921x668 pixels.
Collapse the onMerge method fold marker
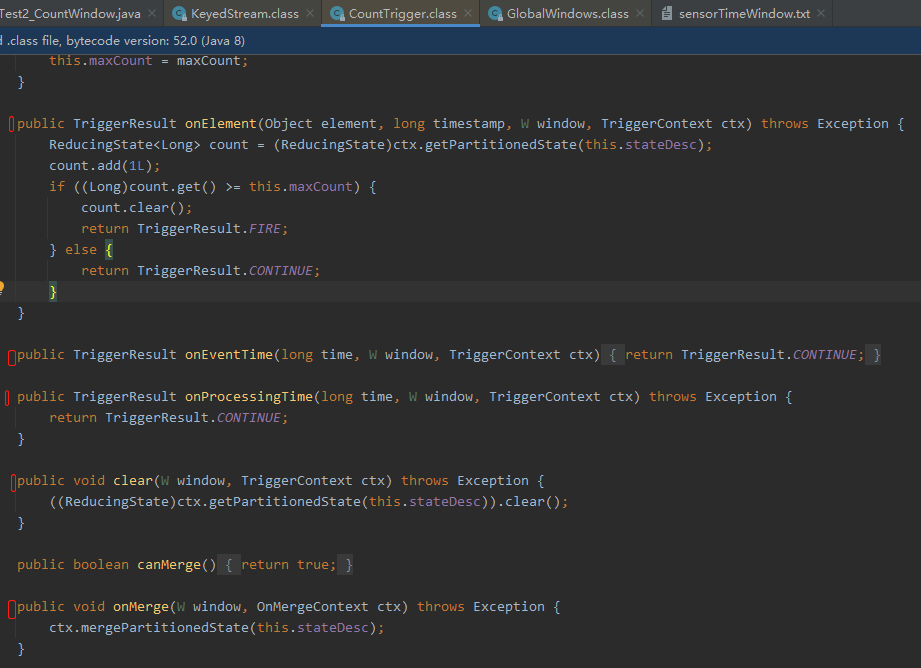(12, 609)
